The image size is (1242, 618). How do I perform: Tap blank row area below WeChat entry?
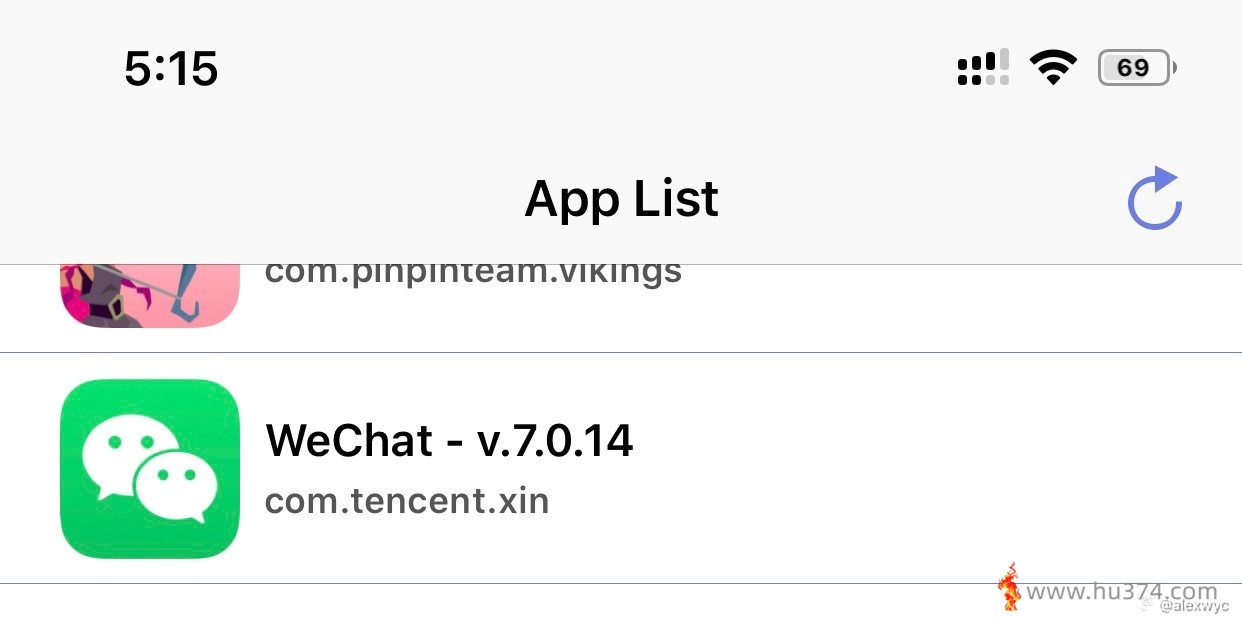(500, 601)
